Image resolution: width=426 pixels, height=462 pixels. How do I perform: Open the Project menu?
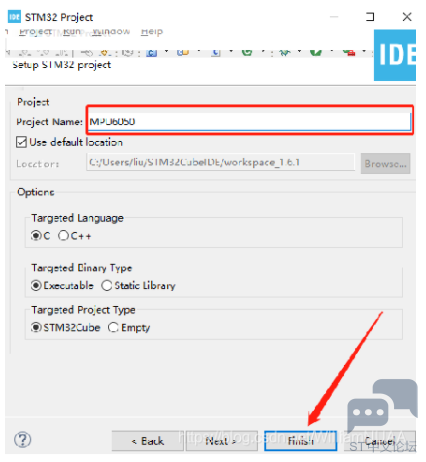pos(35,31)
